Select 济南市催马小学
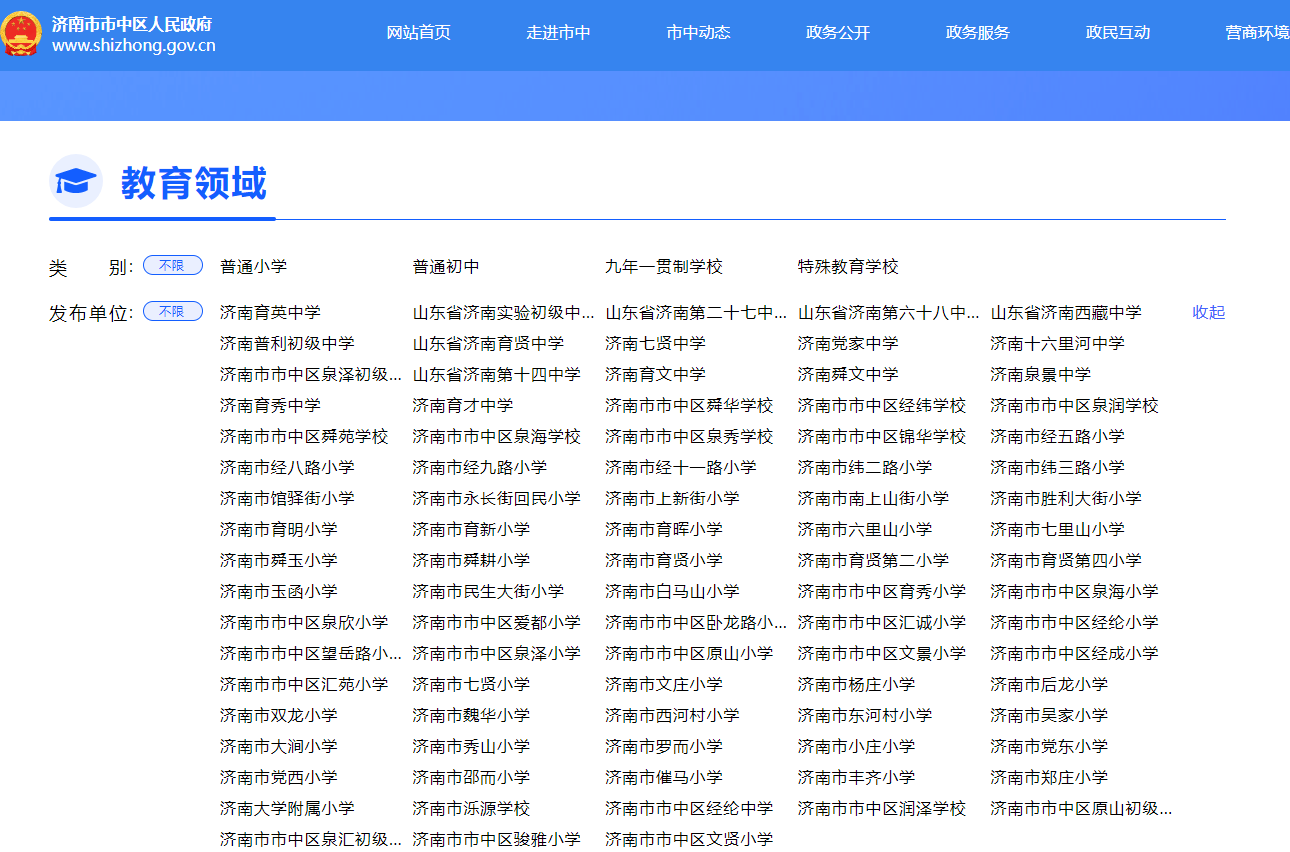This screenshot has width=1290, height=852. [664, 777]
